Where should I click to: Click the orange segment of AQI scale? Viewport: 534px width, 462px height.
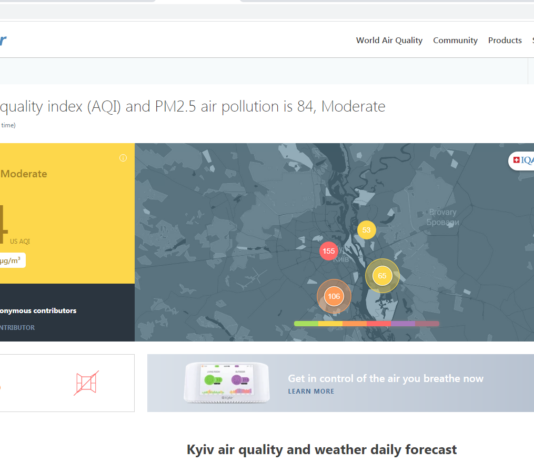pos(355,323)
